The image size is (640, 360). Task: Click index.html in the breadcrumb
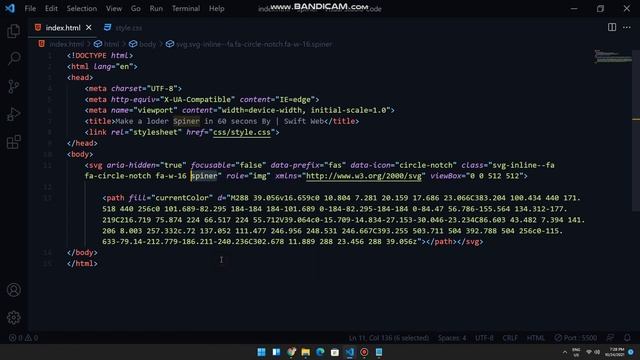[x=66, y=44]
